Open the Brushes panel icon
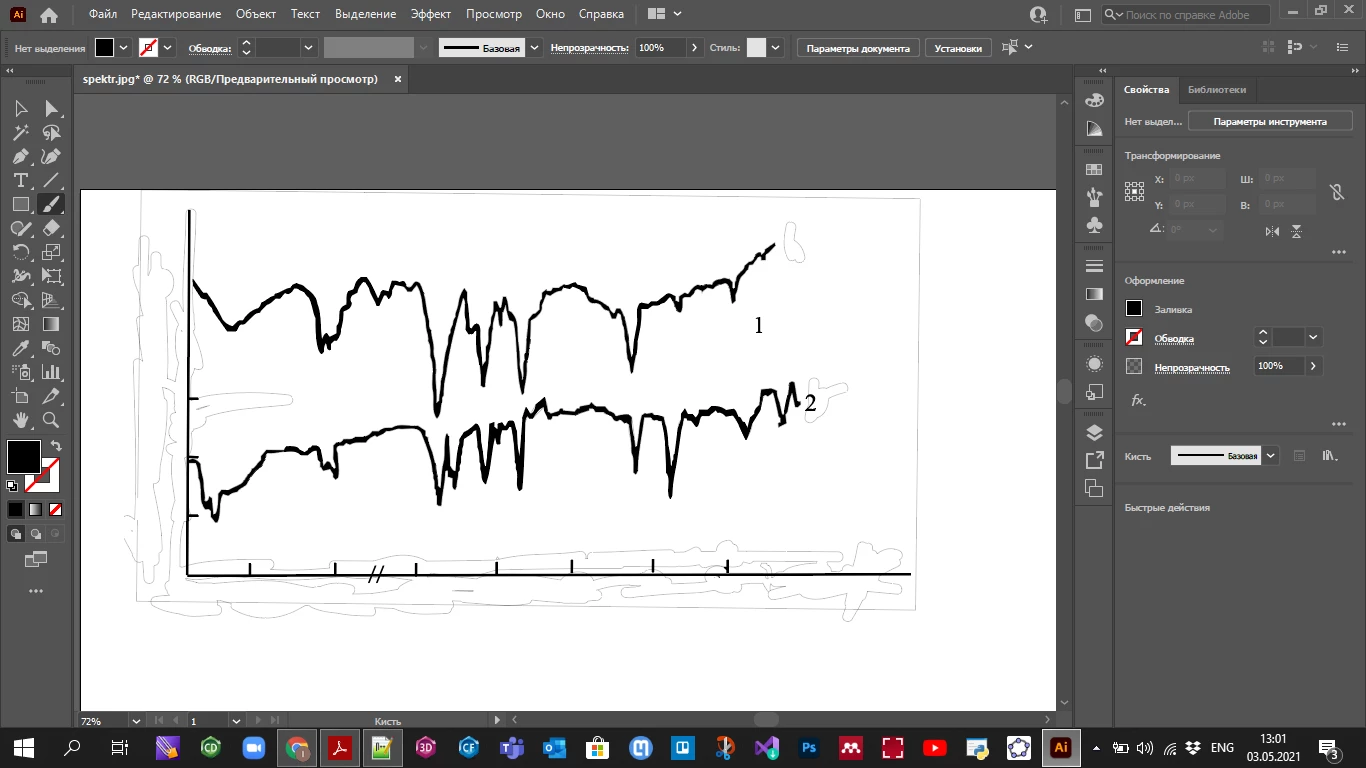Screen dimensions: 1366x768 [1094, 197]
